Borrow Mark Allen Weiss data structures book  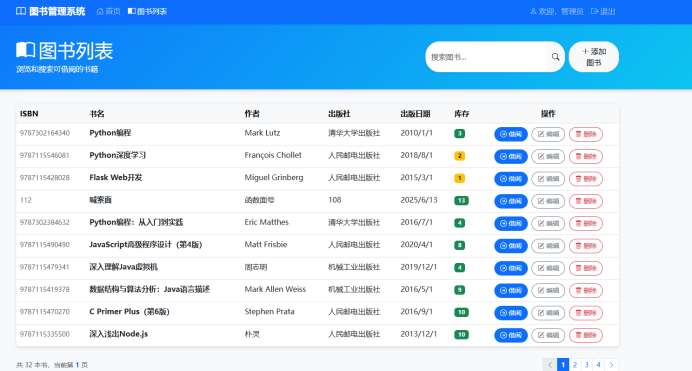[511, 290]
